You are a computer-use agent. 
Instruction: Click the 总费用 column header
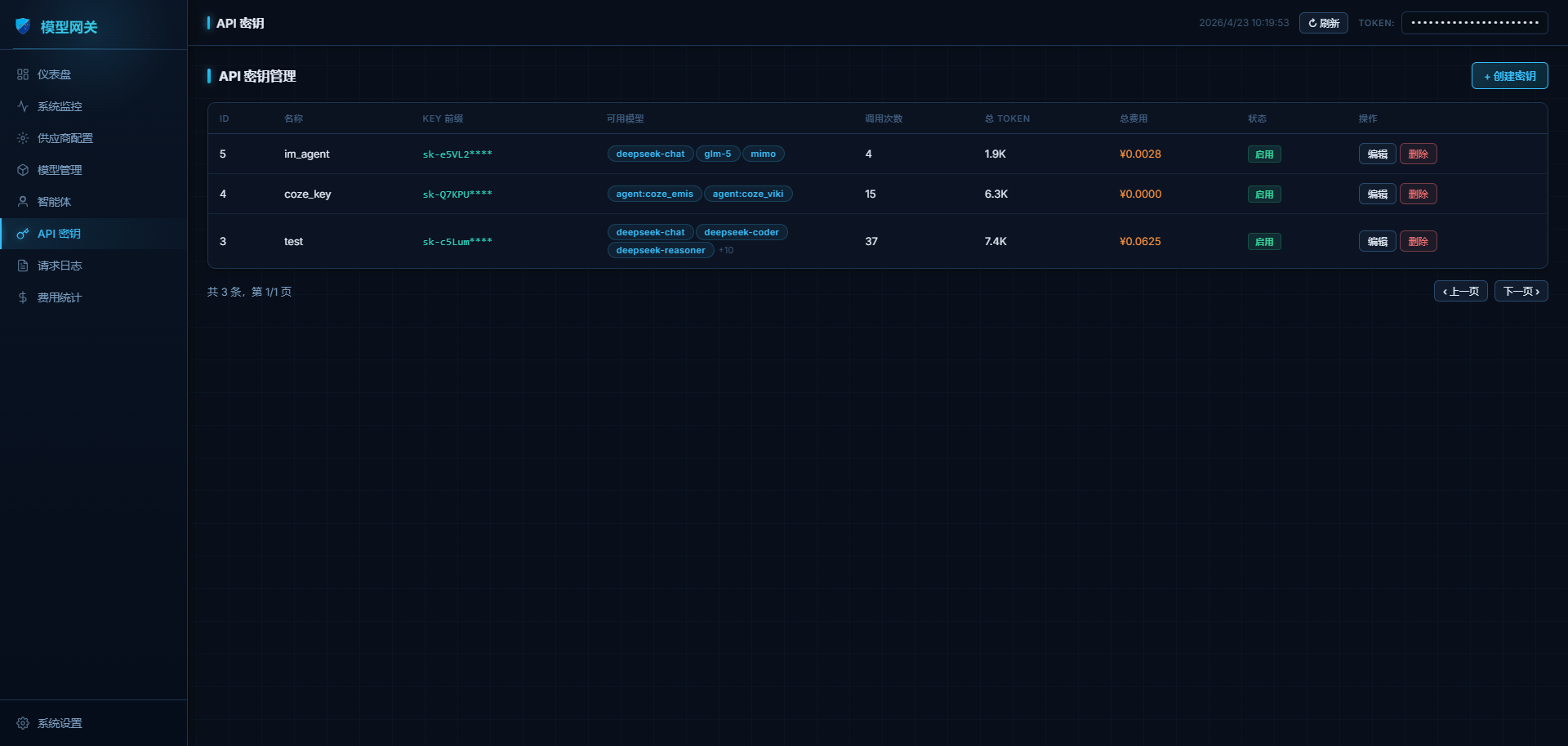1134,118
